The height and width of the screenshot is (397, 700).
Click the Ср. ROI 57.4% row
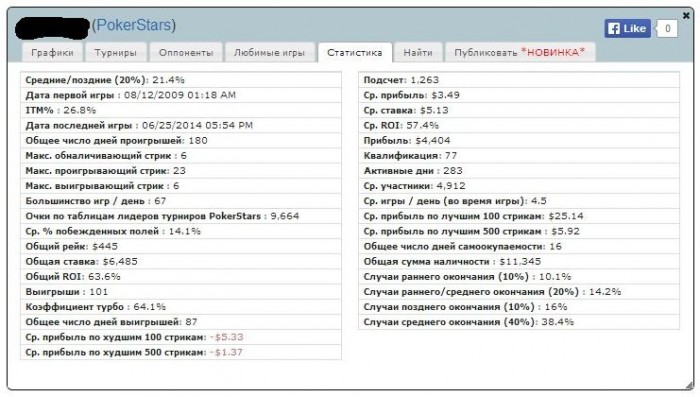[519, 125]
